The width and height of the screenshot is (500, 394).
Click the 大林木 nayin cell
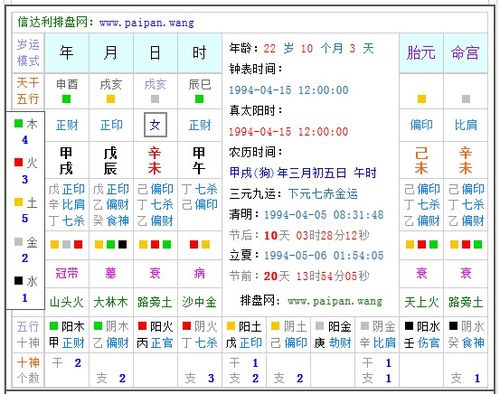(x=111, y=302)
